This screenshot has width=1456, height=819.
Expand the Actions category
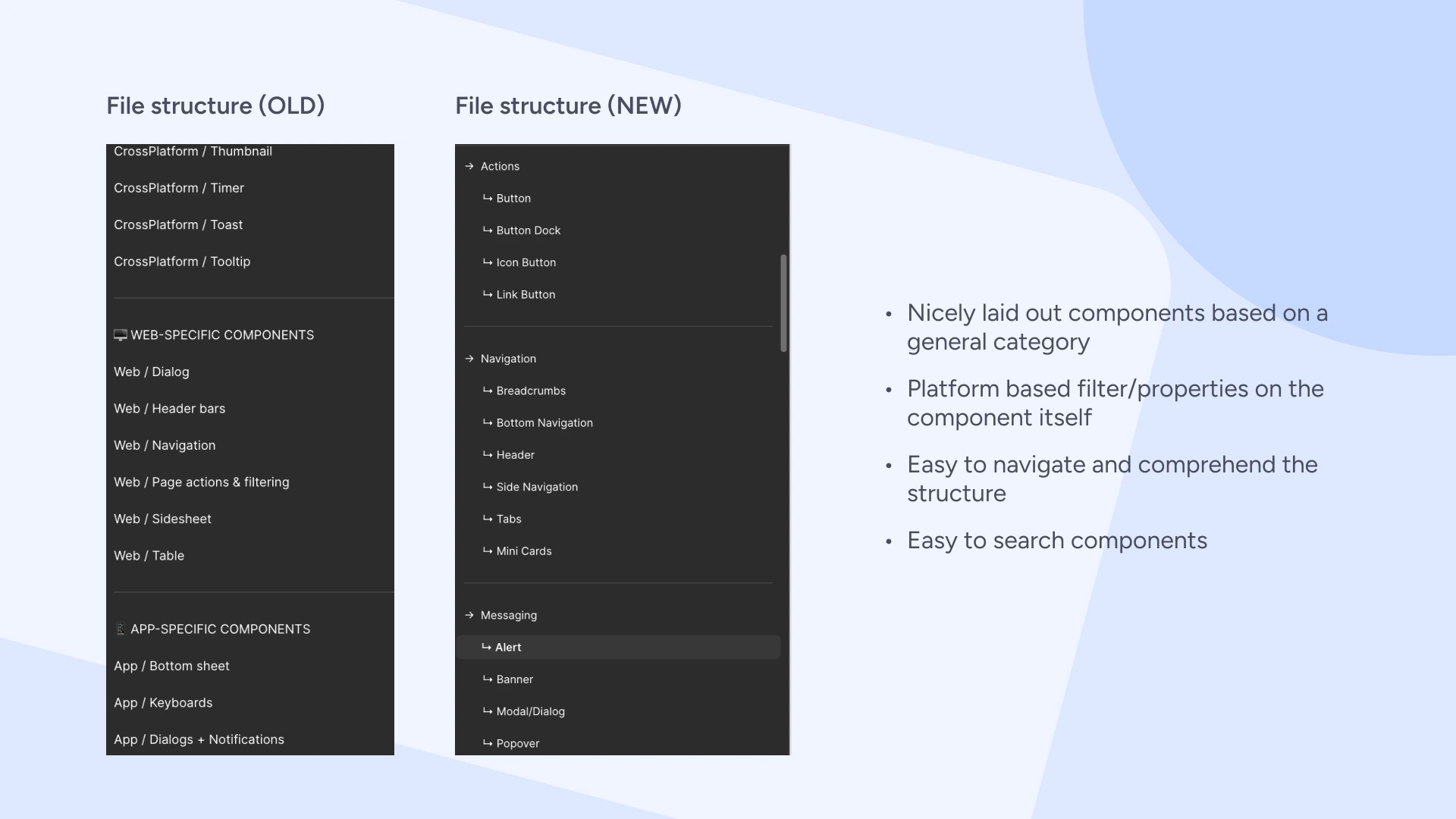coord(500,166)
